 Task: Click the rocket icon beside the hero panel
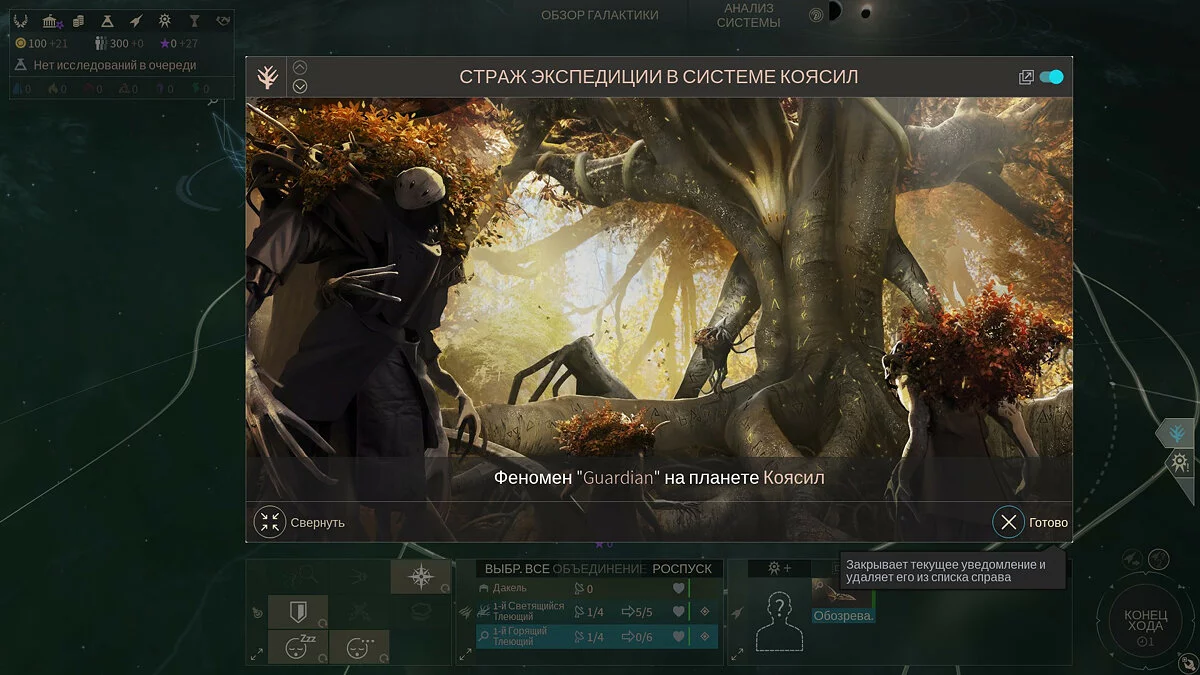click(x=738, y=612)
